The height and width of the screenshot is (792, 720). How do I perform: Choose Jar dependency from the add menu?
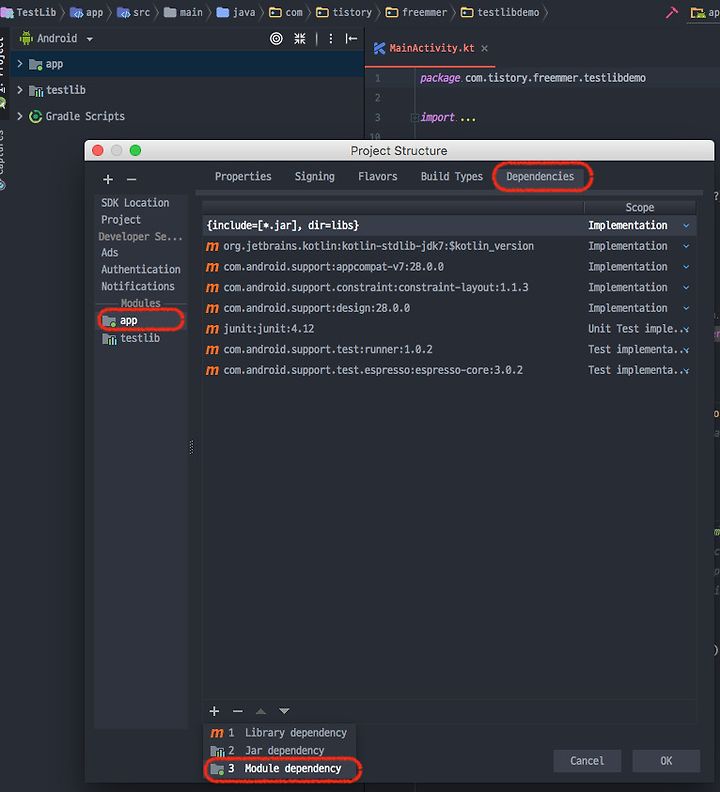280,751
